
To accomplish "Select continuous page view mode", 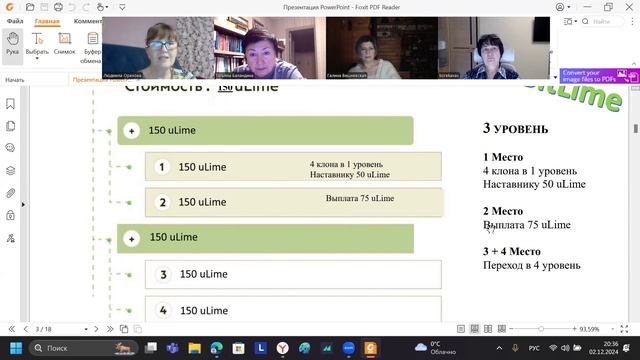I will 474,329.
